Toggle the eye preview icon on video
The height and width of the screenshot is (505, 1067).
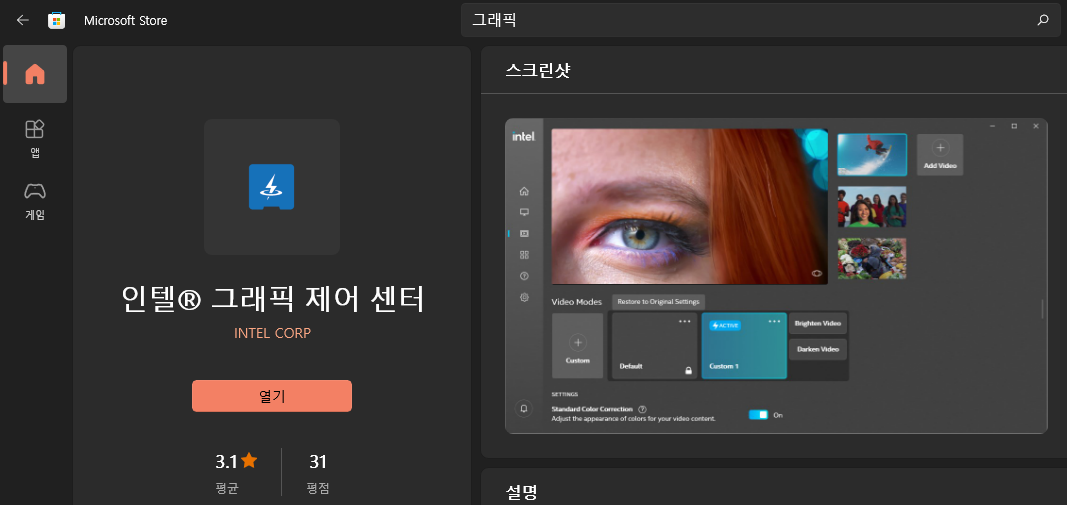click(x=817, y=273)
